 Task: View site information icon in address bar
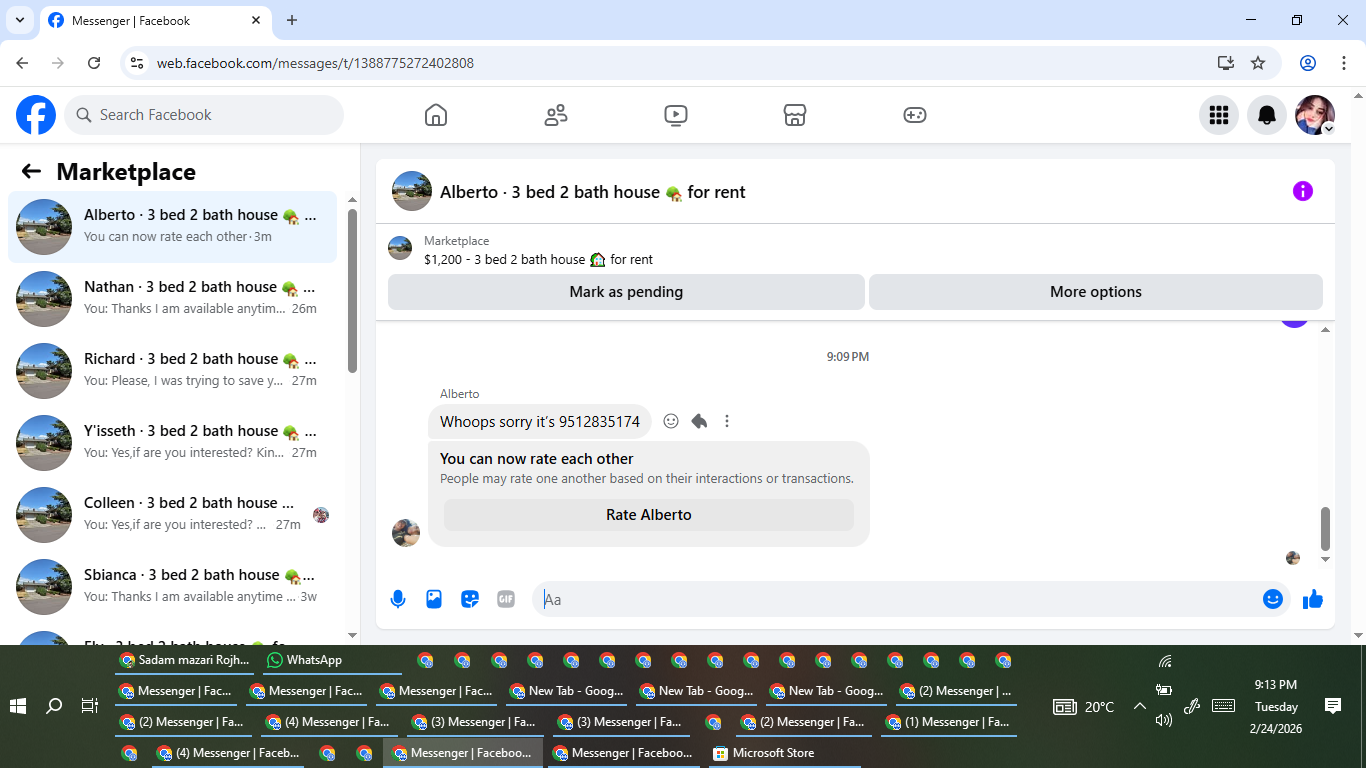tap(138, 63)
